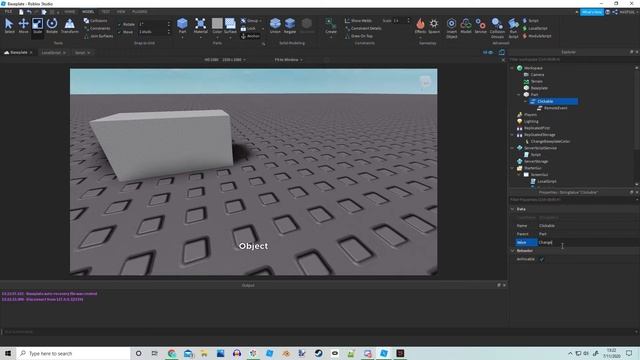Switch to the HOME ribbon tab
The image size is (640, 360).
pos(69,12)
